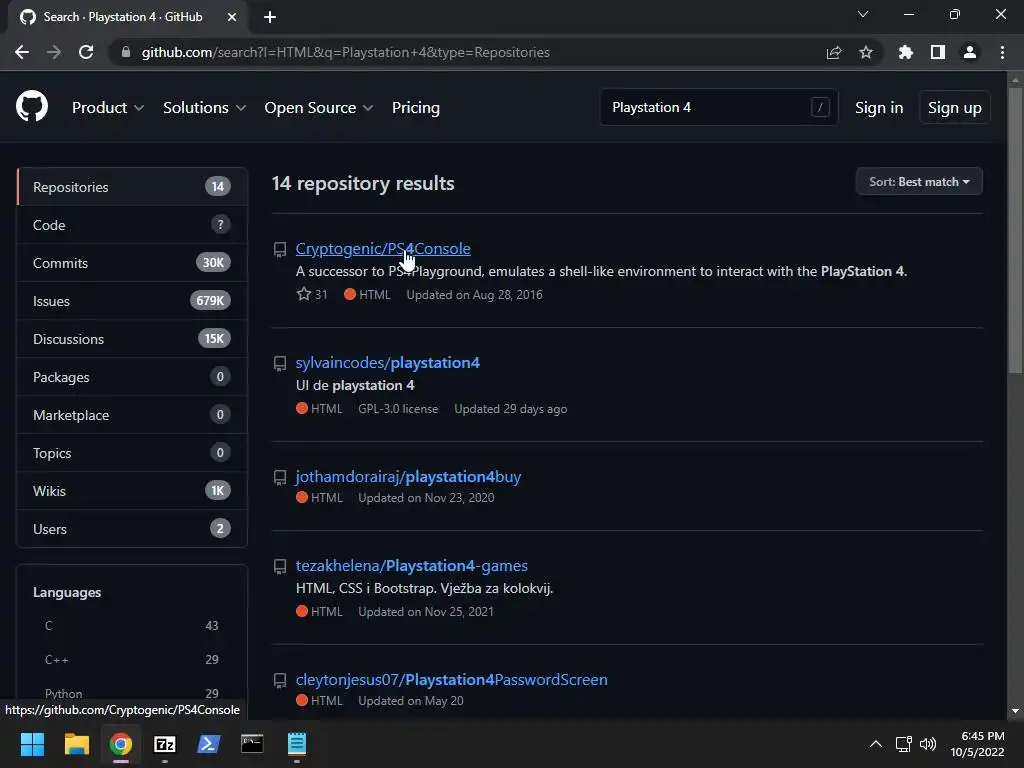Click the browser address bar URL
1024x768 pixels.
tap(345, 52)
